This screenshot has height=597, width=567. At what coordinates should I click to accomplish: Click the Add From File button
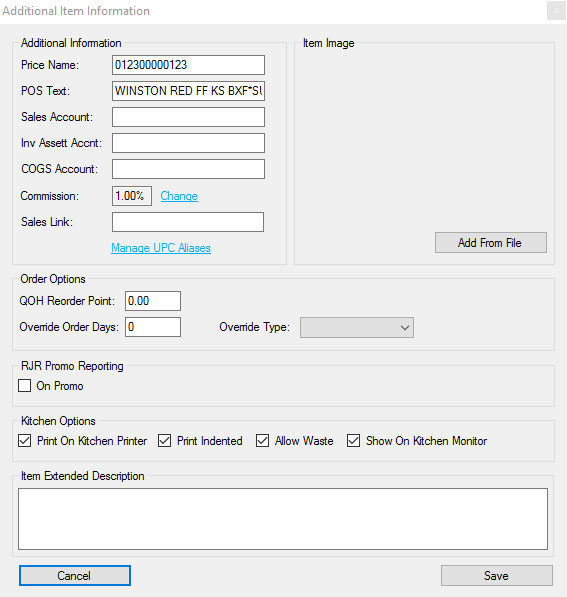pyautogui.click(x=491, y=243)
